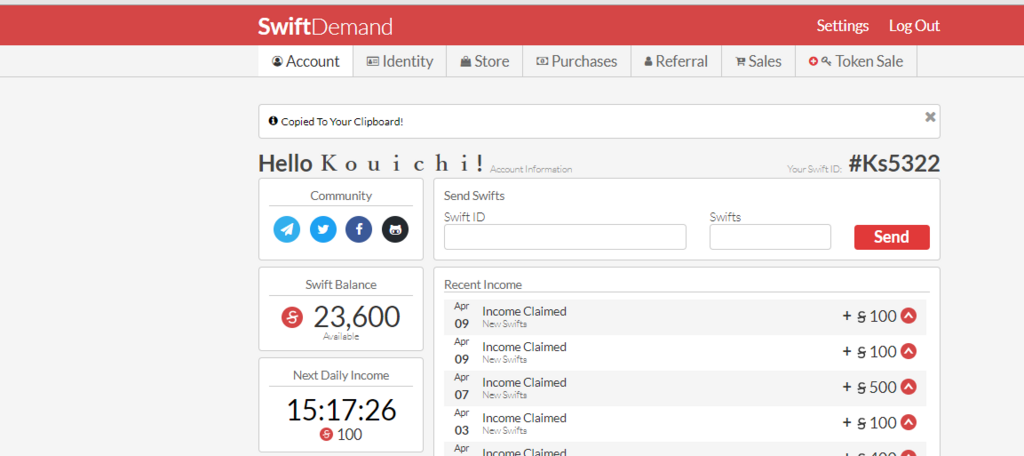This screenshot has height=456, width=1024.
Task: Click the + 500 income amount
Action: click(x=869, y=387)
